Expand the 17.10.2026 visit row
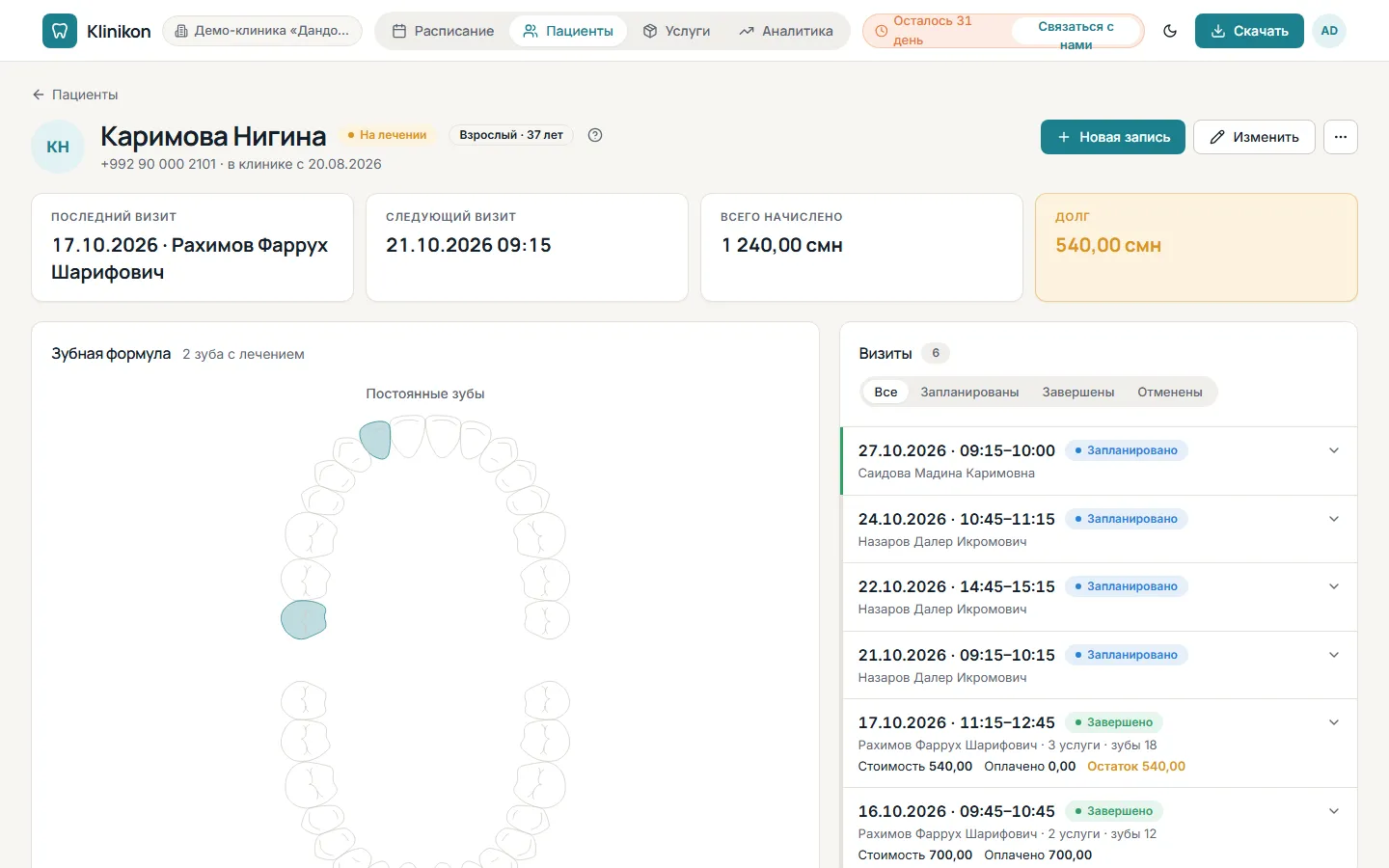 point(1099,744)
